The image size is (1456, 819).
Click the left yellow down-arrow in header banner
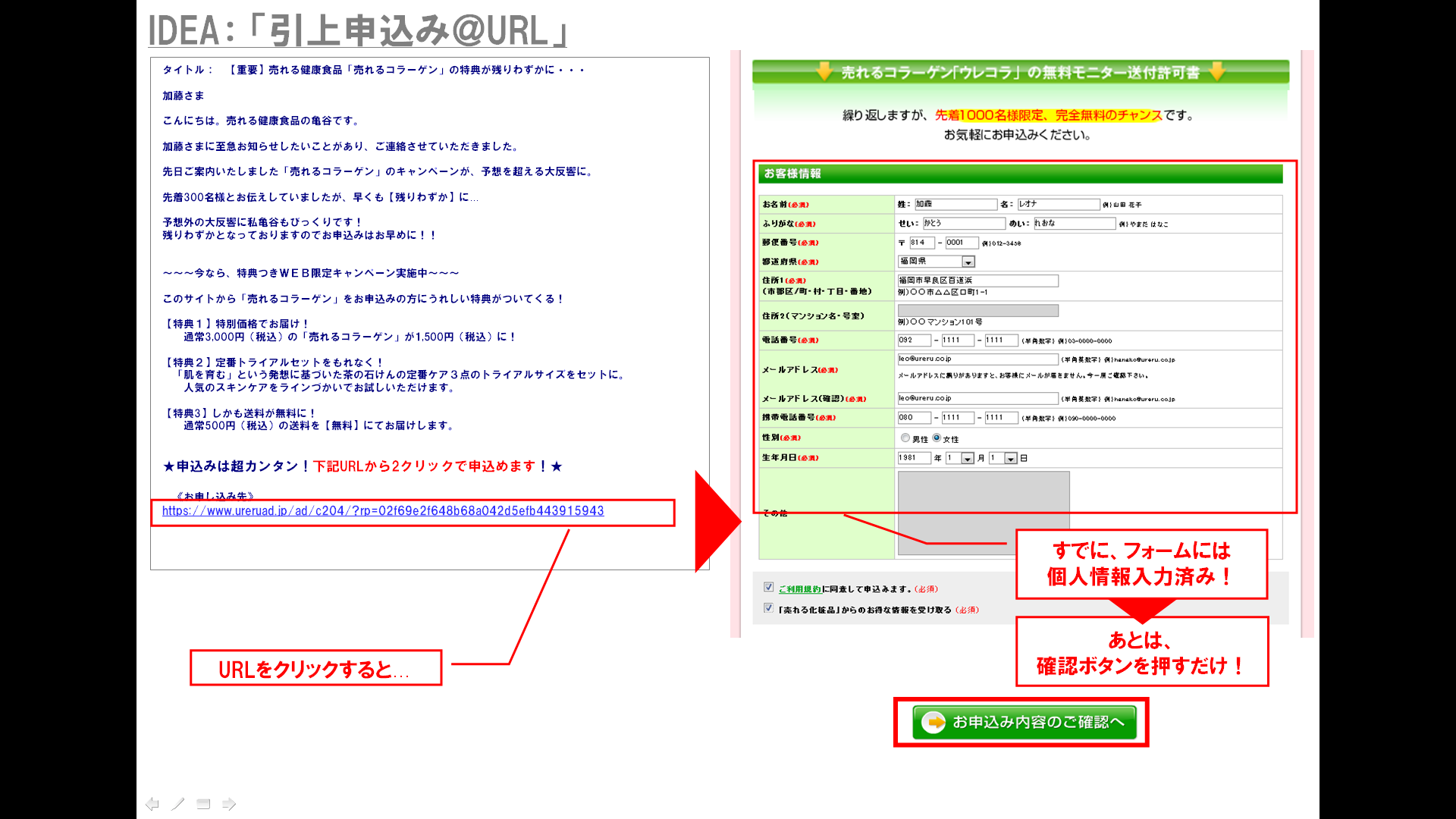point(824,72)
